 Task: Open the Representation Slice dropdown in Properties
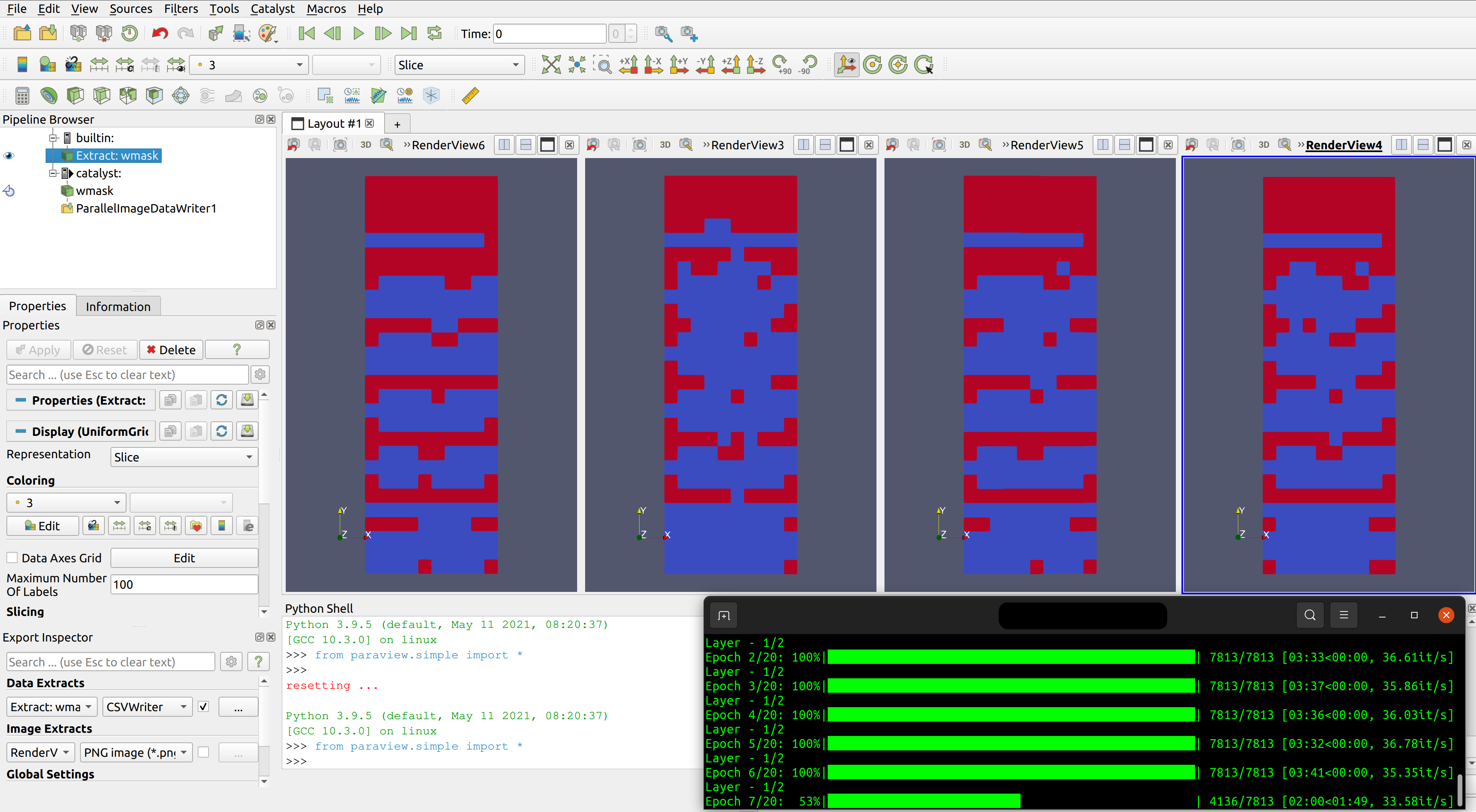[183, 457]
